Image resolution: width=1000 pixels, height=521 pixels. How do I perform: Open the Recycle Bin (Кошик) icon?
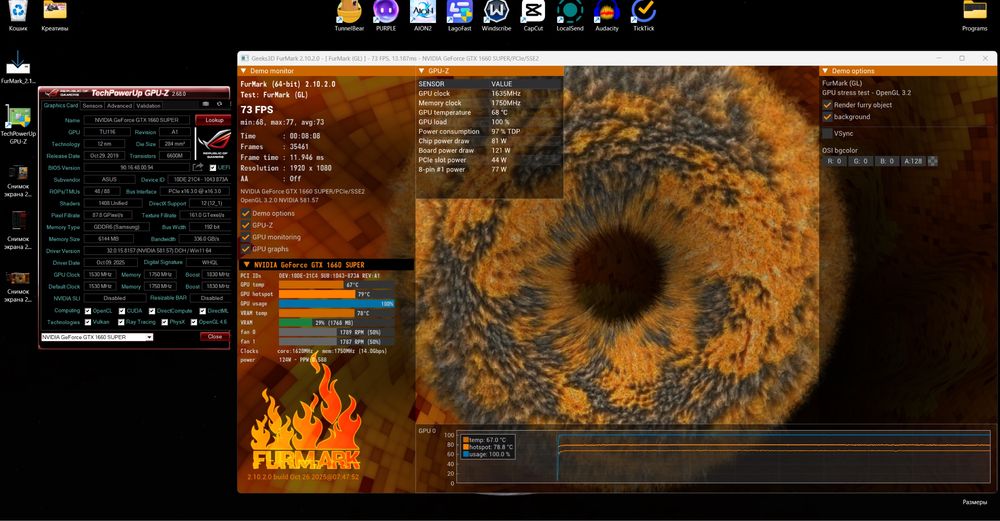tap(18, 16)
